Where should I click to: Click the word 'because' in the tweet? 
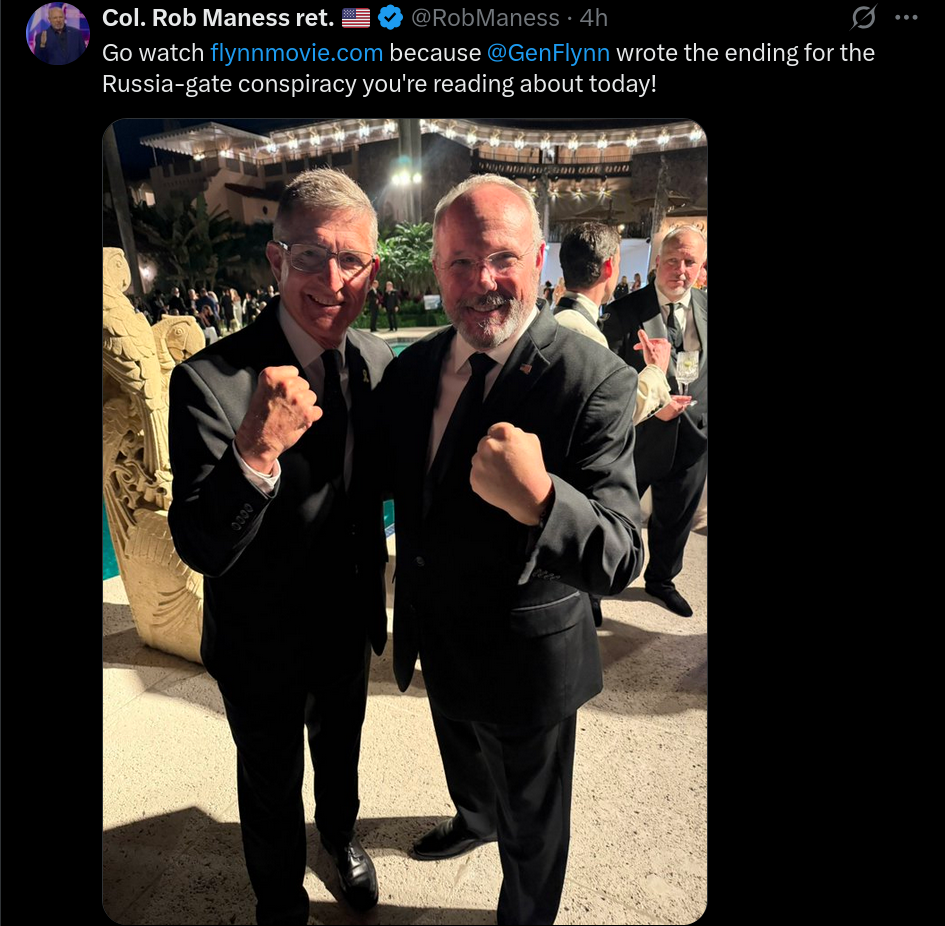click(x=435, y=53)
